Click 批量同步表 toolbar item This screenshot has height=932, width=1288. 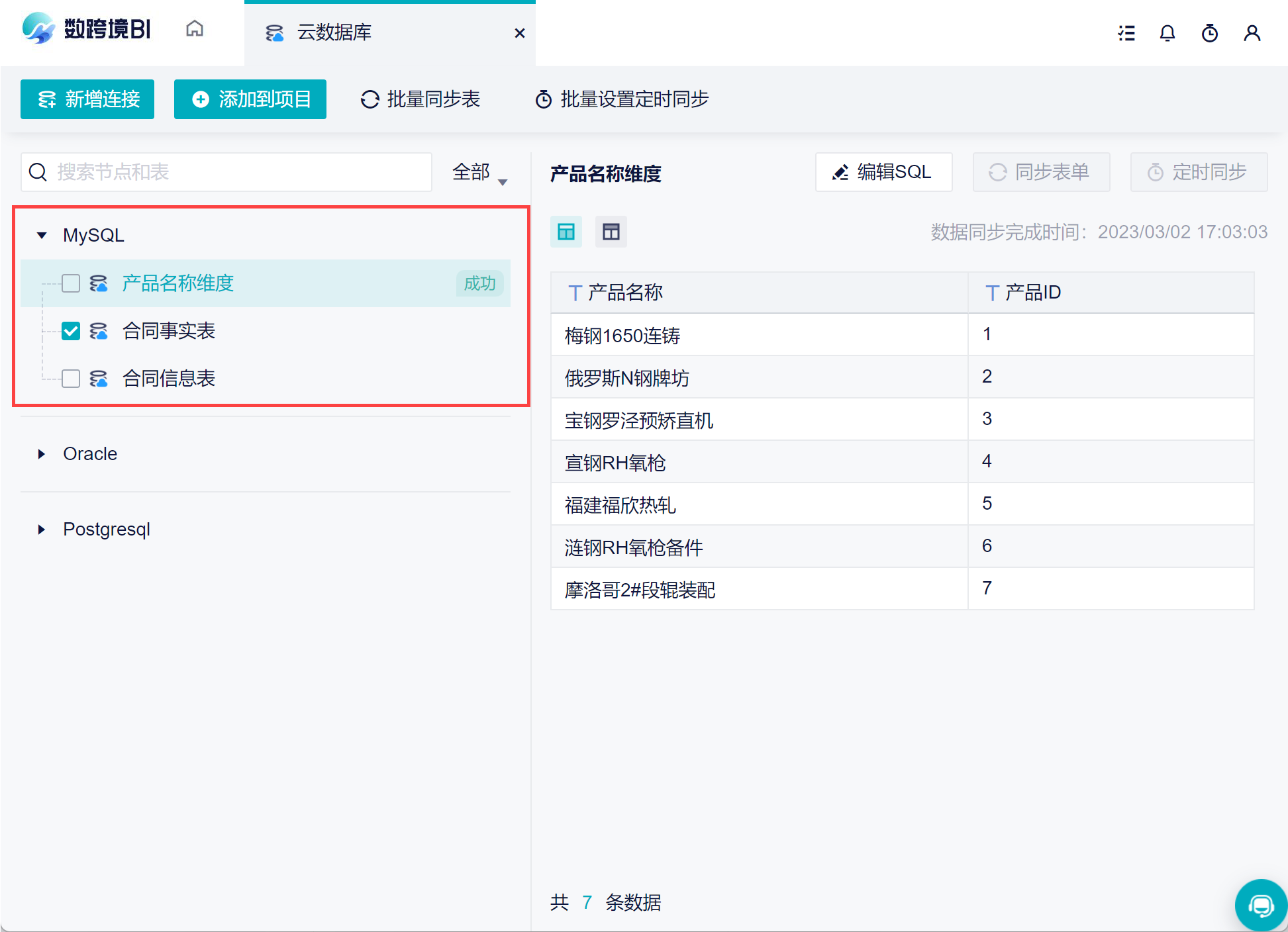click(421, 99)
